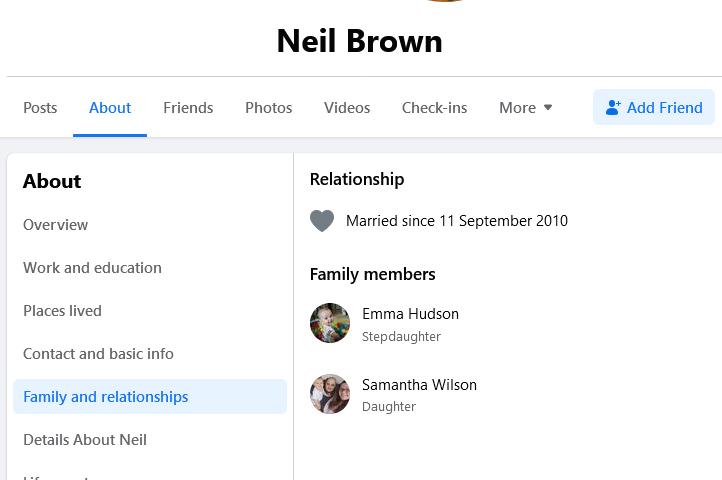Open Contact and basic info
The width and height of the screenshot is (722, 480).
coord(98,354)
